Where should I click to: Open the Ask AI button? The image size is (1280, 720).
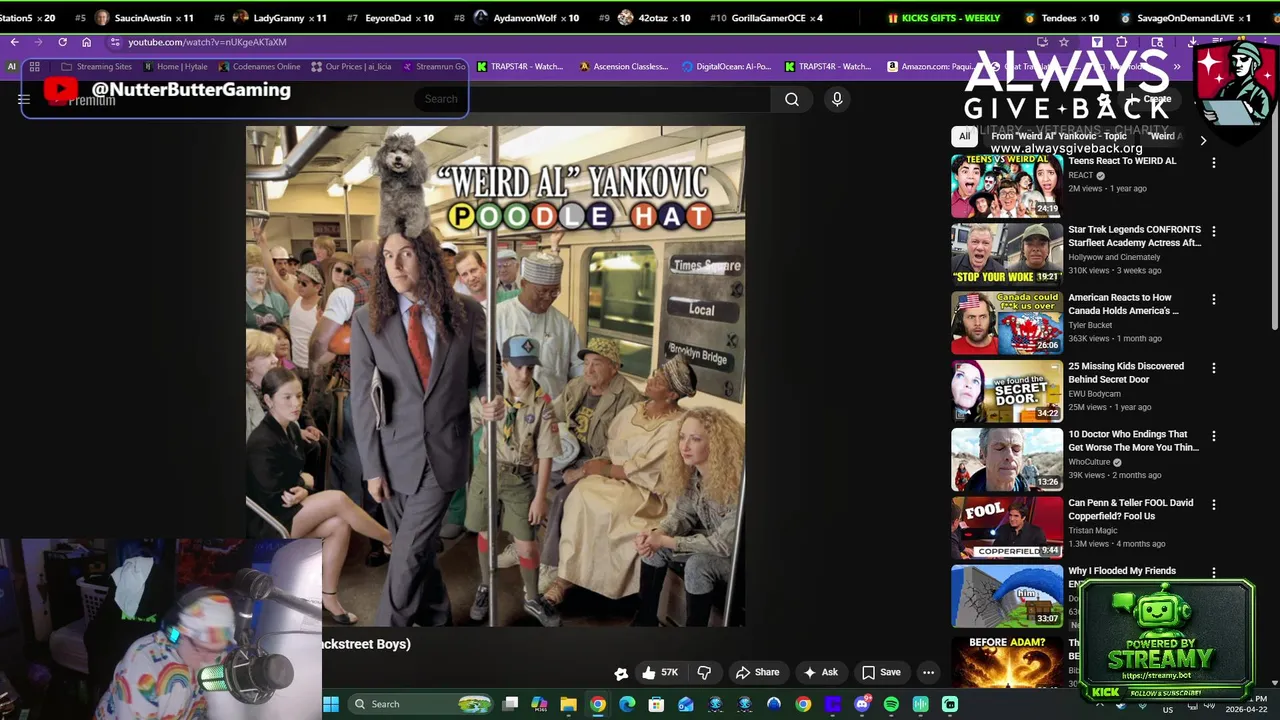(x=820, y=673)
